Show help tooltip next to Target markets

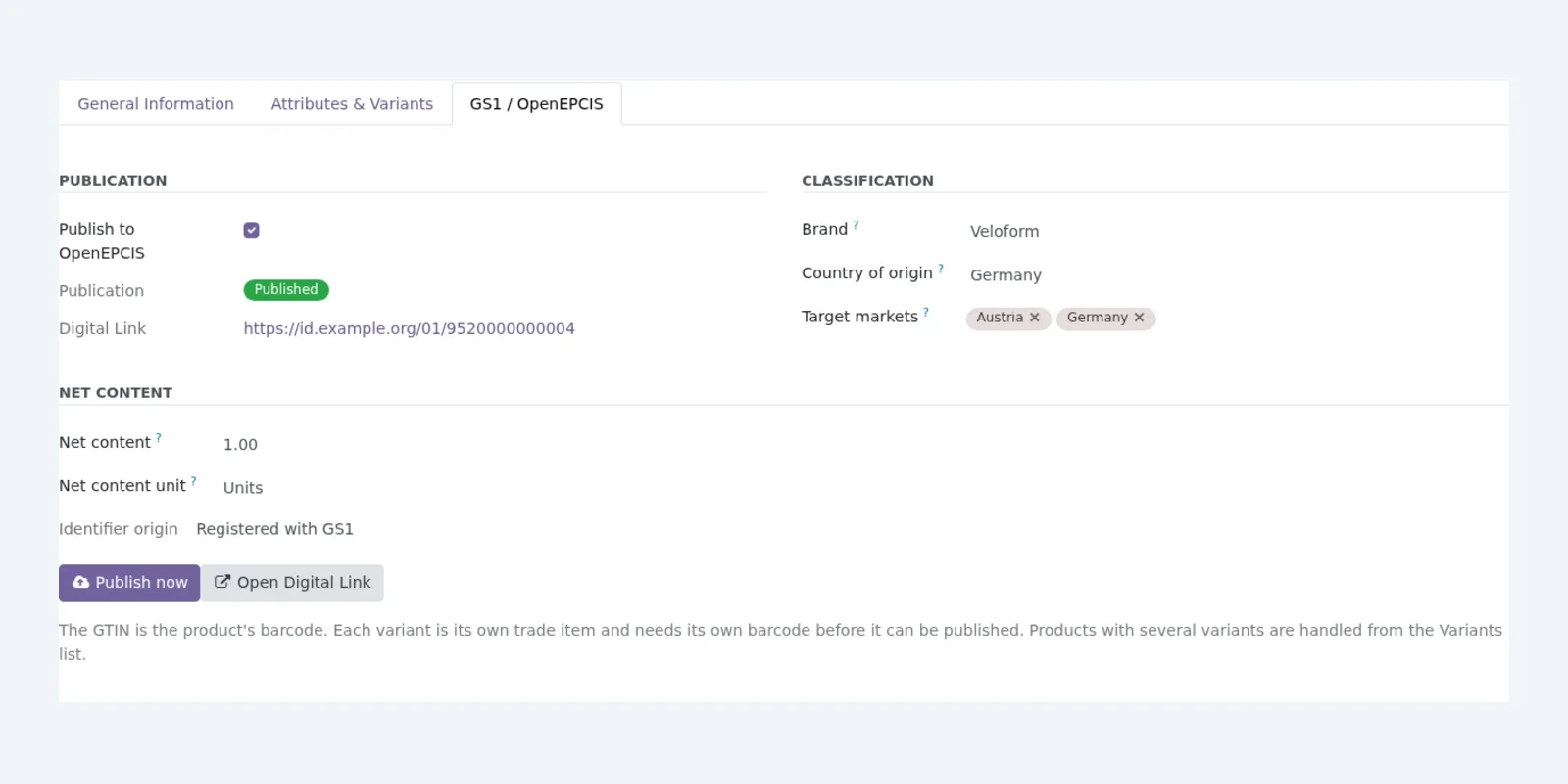coord(926,312)
